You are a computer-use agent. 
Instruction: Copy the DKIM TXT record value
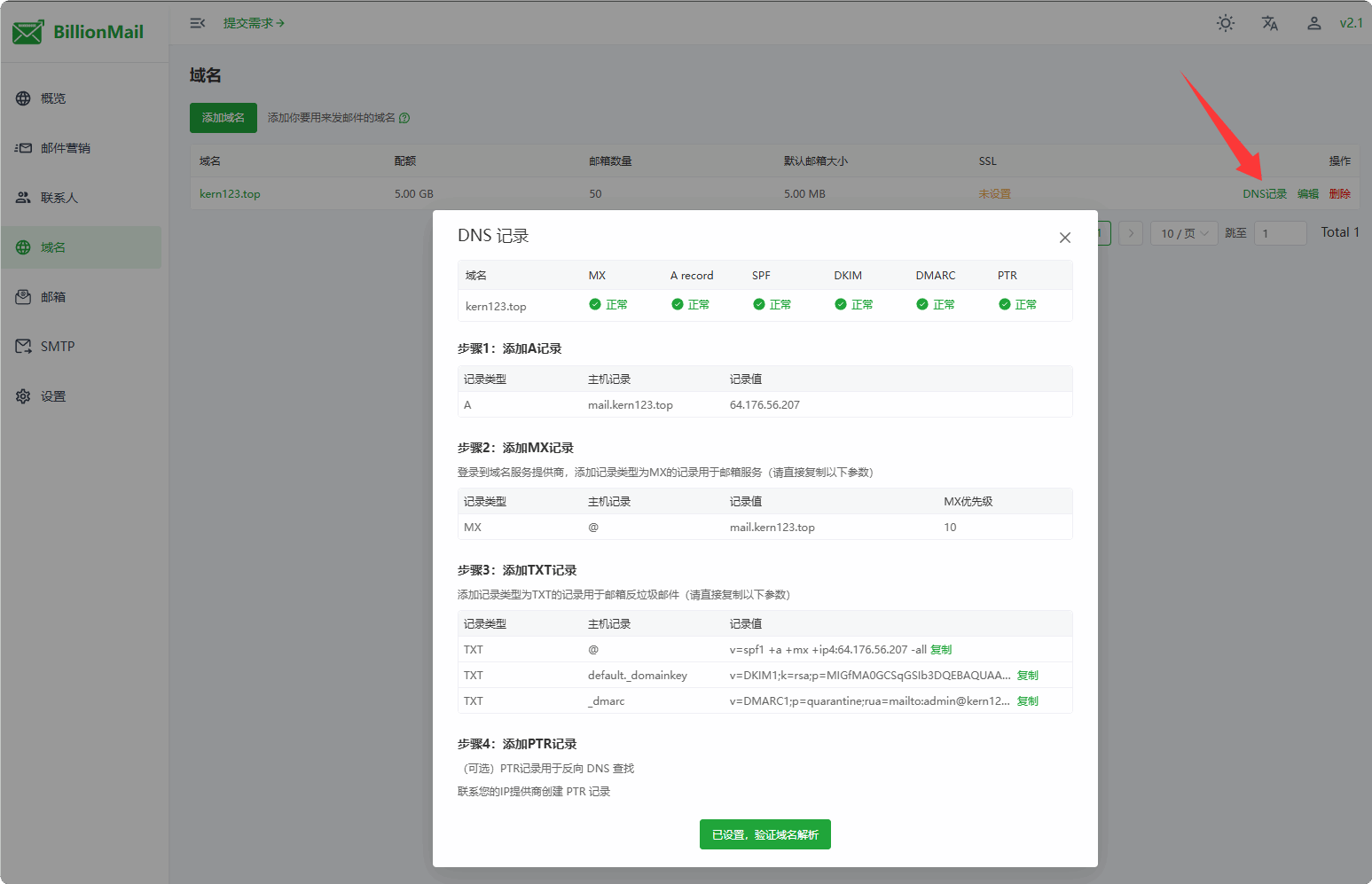pos(1026,675)
